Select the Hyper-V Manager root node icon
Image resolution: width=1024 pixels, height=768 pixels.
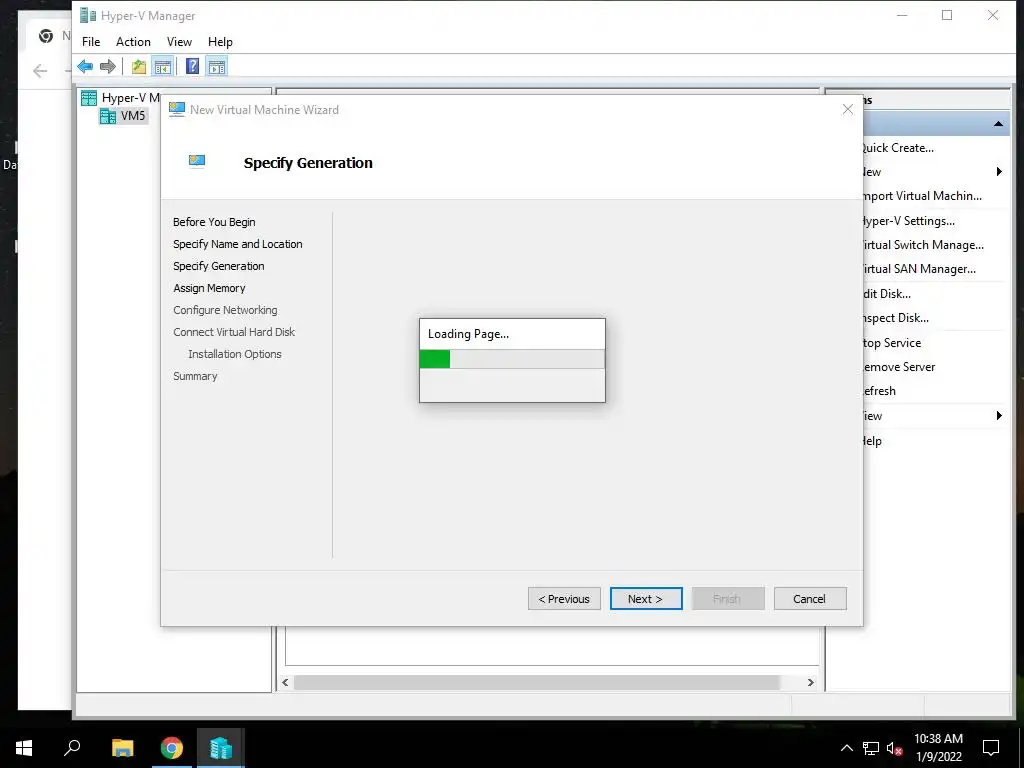coord(89,98)
